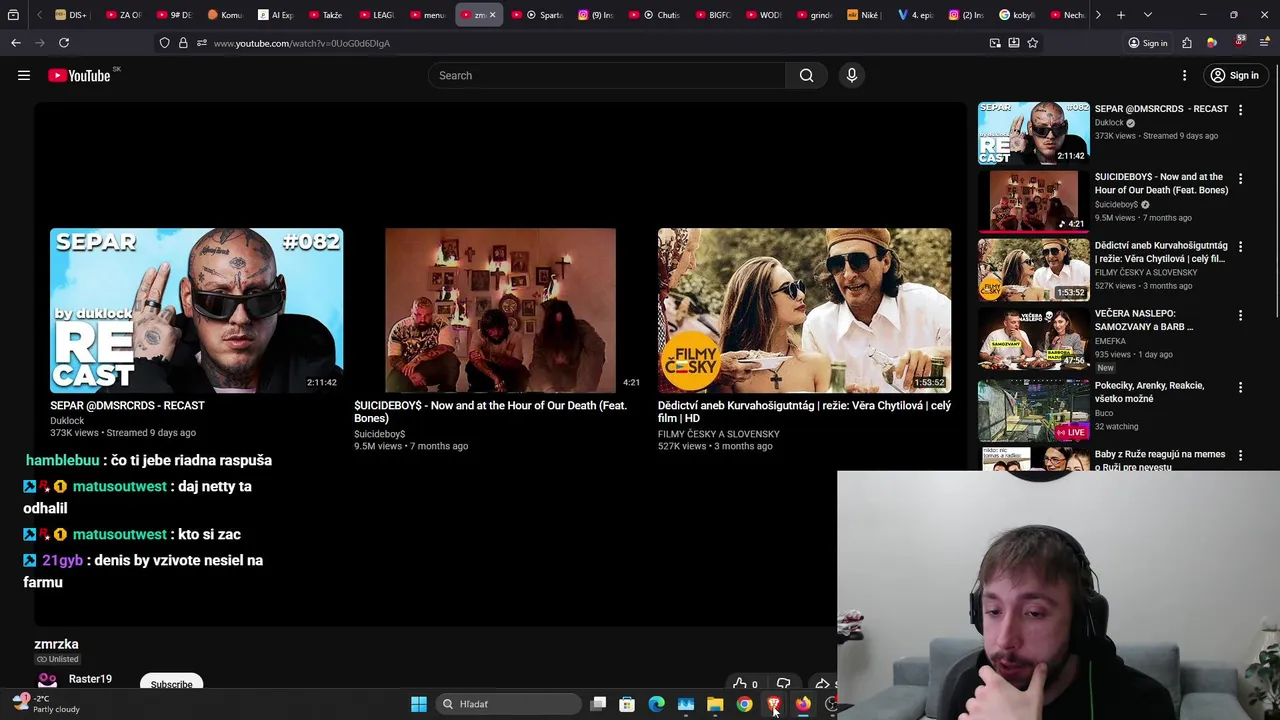Launch Brave browser from taskbar

pos(773,704)
